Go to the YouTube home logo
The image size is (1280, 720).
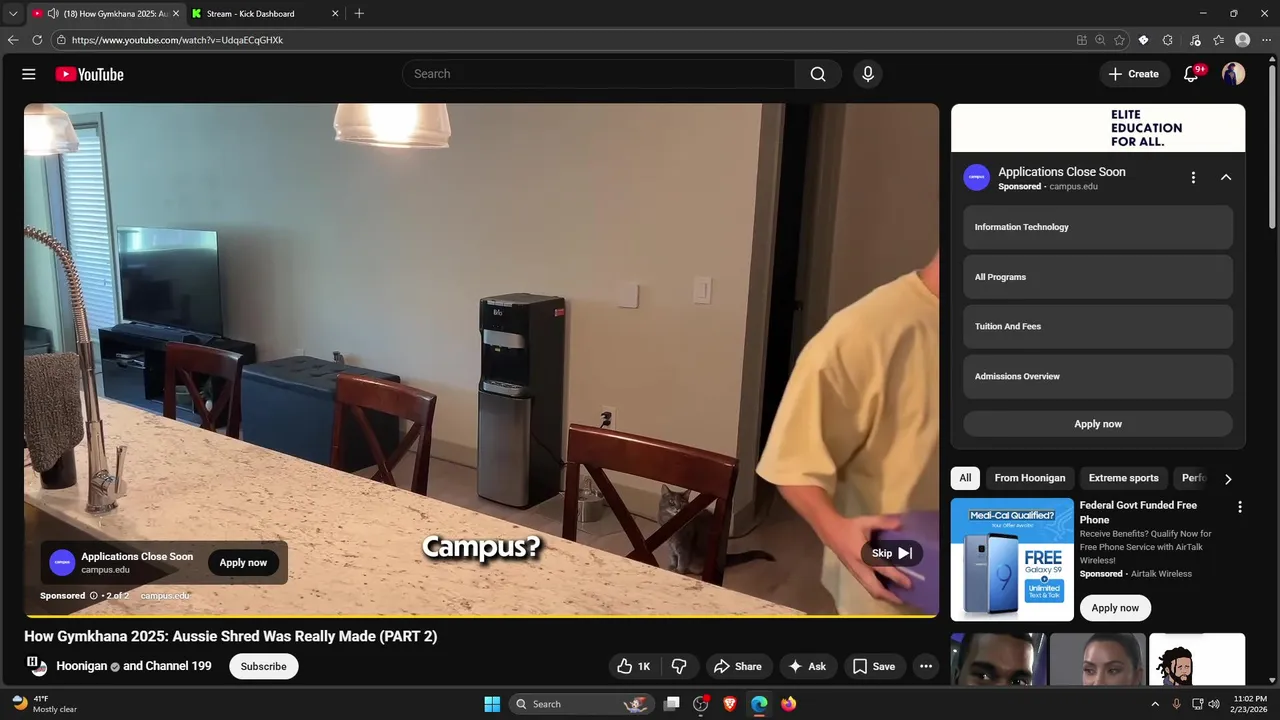tap(89, 74)
